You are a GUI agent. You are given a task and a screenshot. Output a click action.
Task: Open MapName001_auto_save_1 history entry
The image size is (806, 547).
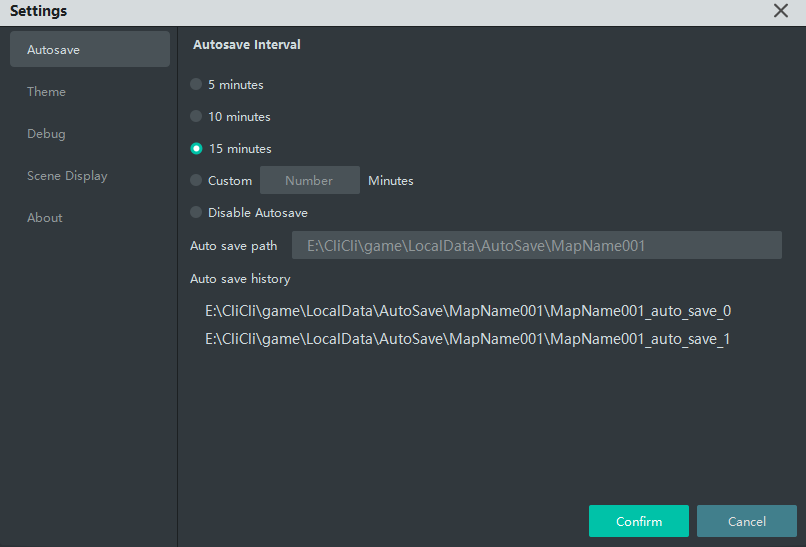coord(468,339)
